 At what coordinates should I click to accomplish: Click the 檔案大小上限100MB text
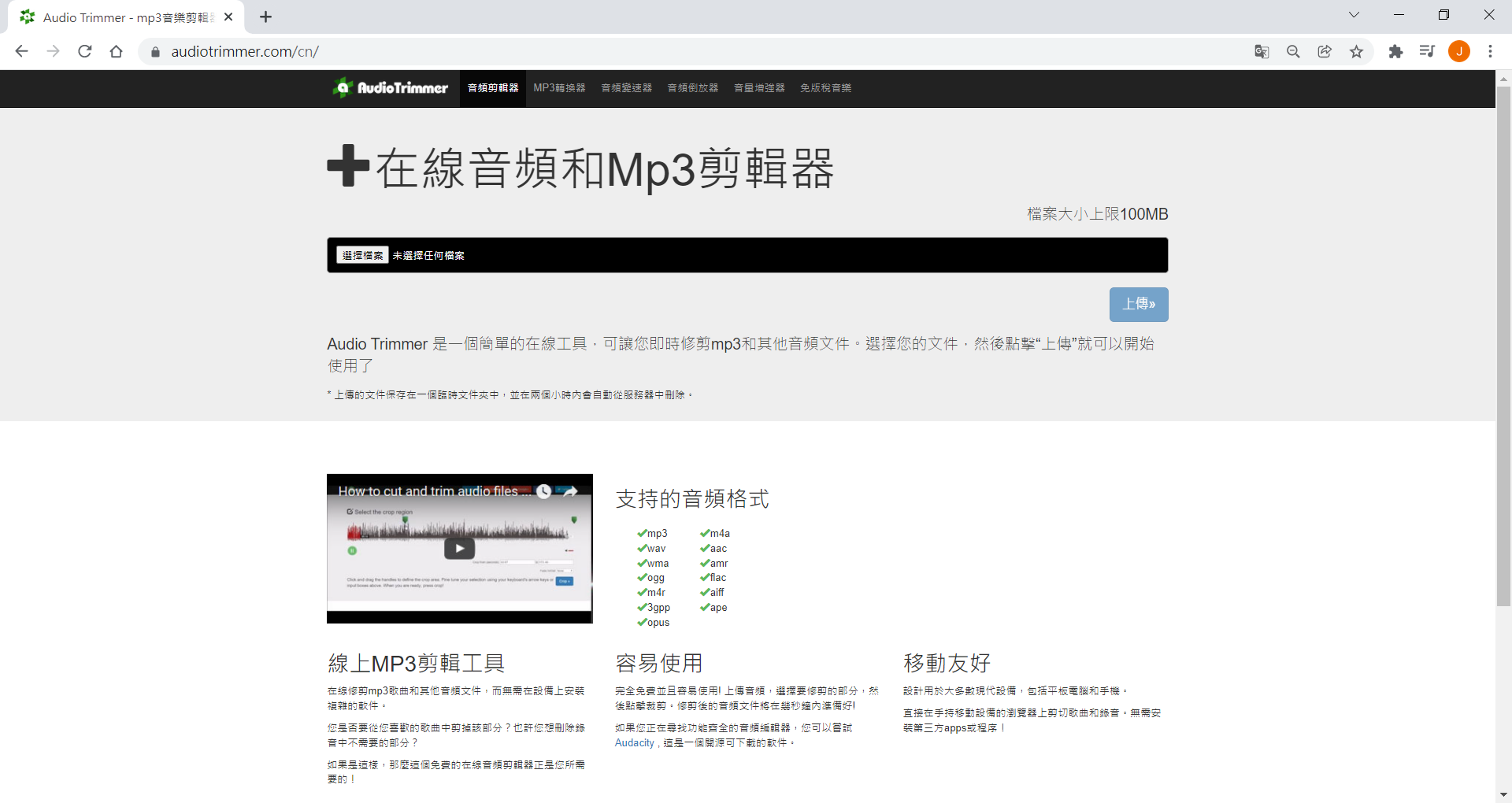tap(1098, 214)
